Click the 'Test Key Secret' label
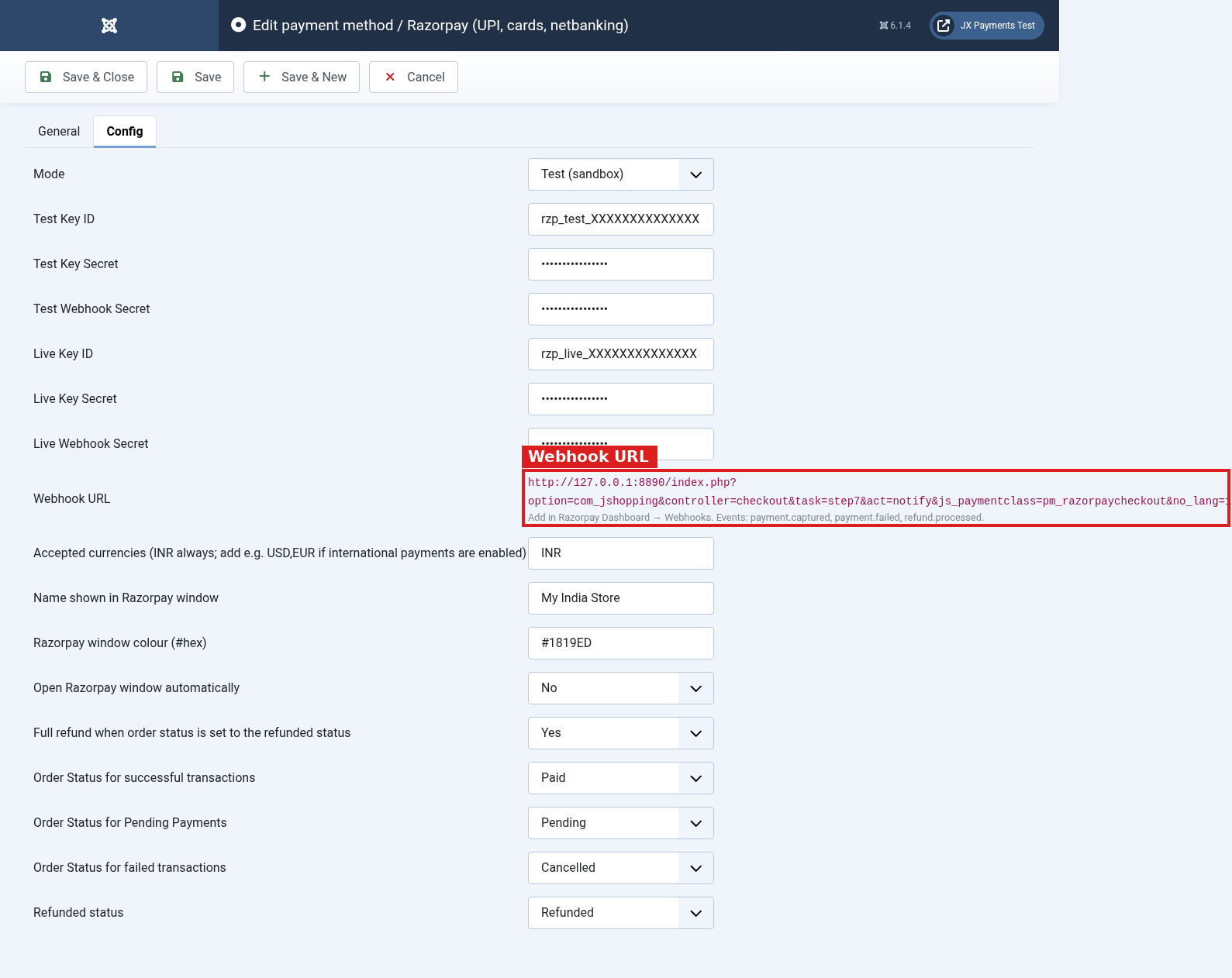Image resolution: width=1232 pixels, height=978 pixels. click(x=76, y=264)
